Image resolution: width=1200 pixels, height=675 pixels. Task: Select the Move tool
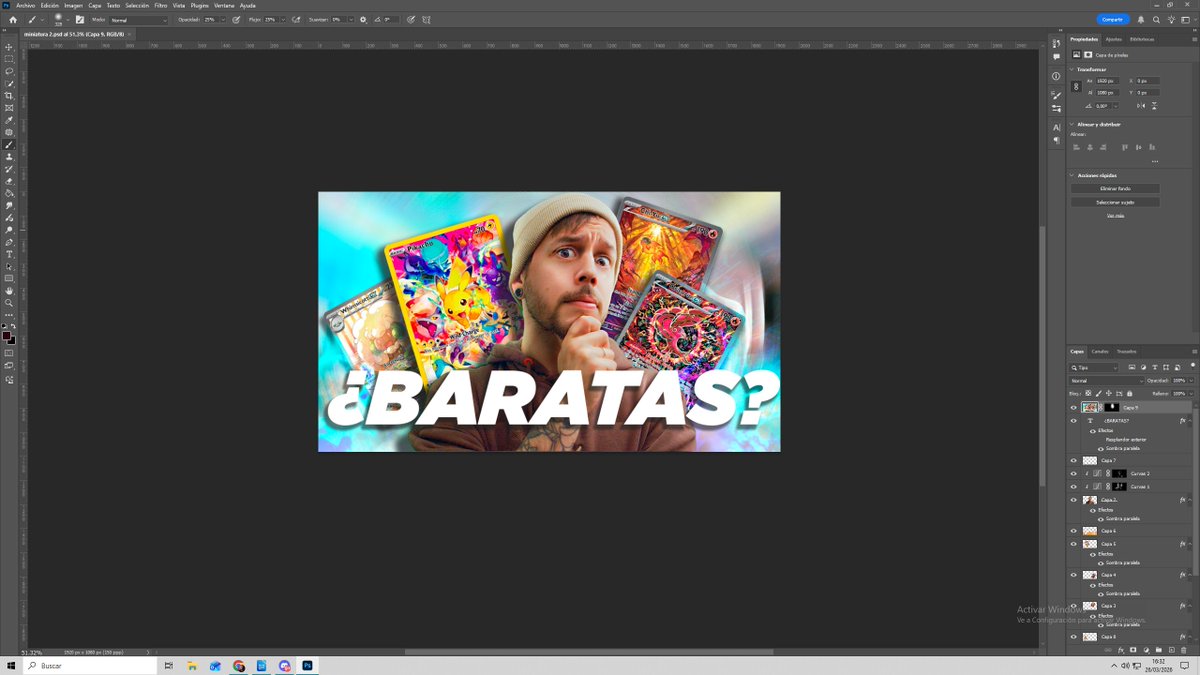9,47
